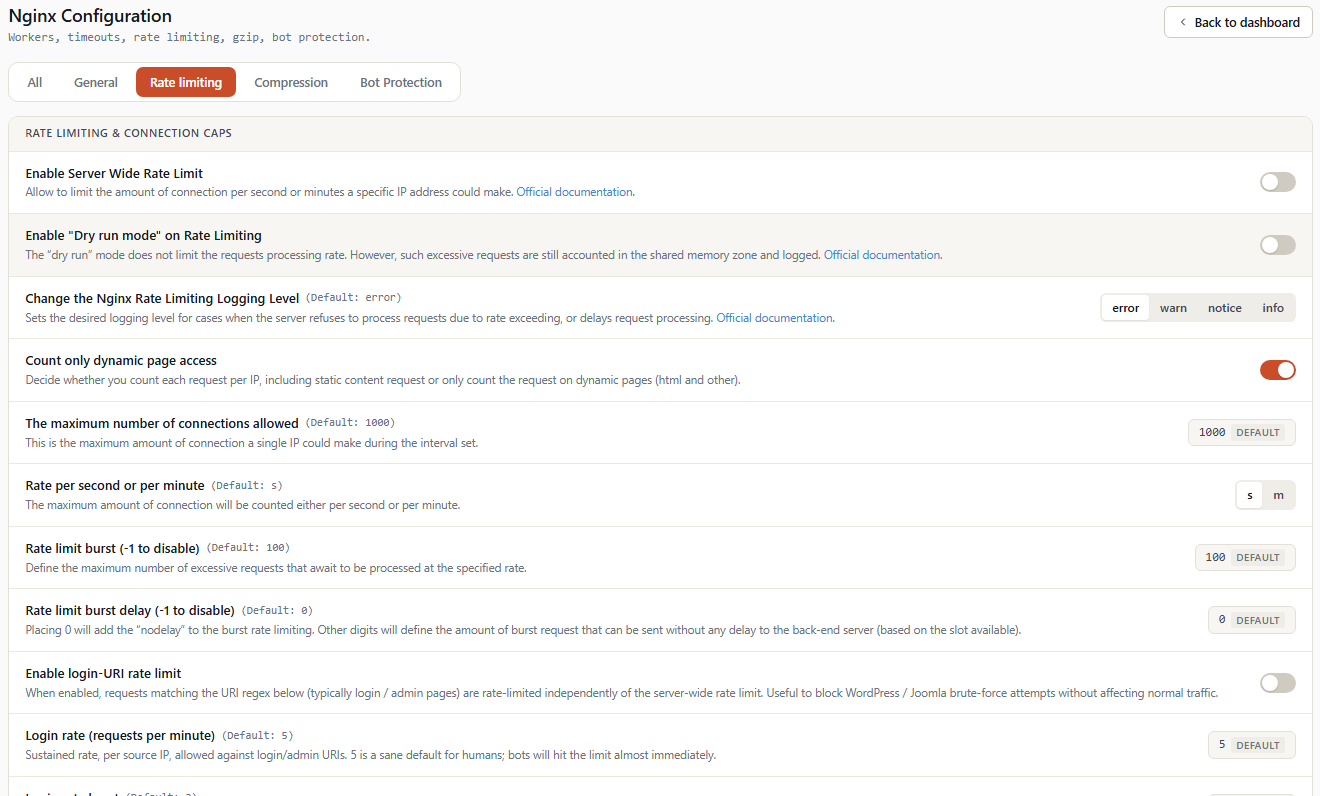Go to the Bot Protection tab
The height and width of the screenshot is (796, 1320).
[x=401, y=82]
